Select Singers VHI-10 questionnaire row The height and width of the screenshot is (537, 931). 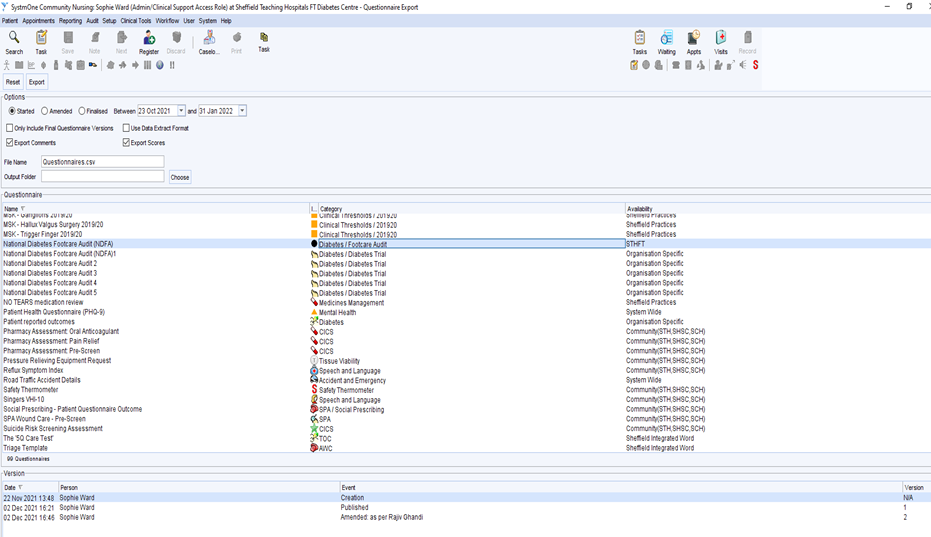(466, 399)
